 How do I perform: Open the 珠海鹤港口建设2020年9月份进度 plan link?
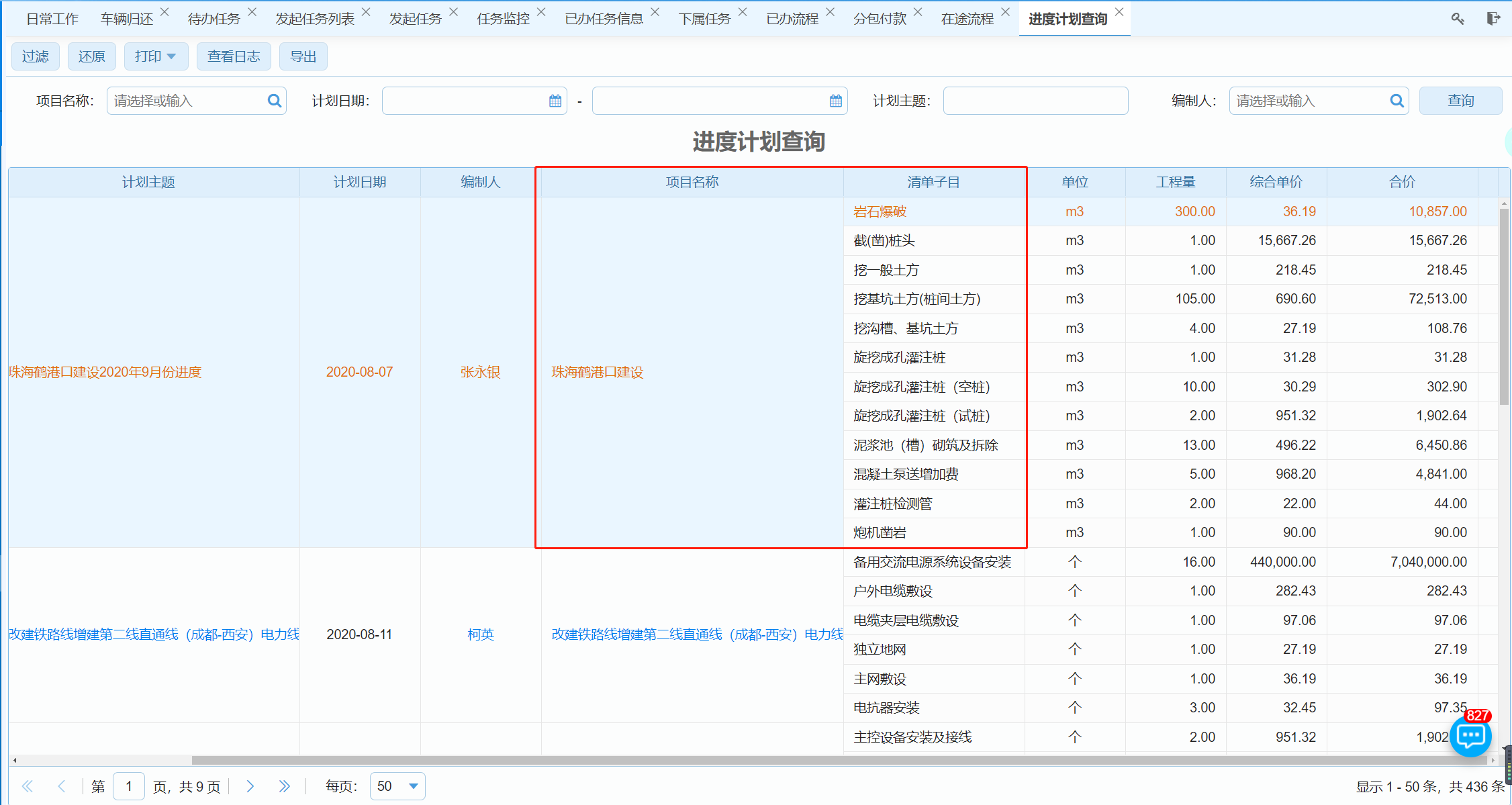(105, 372)
